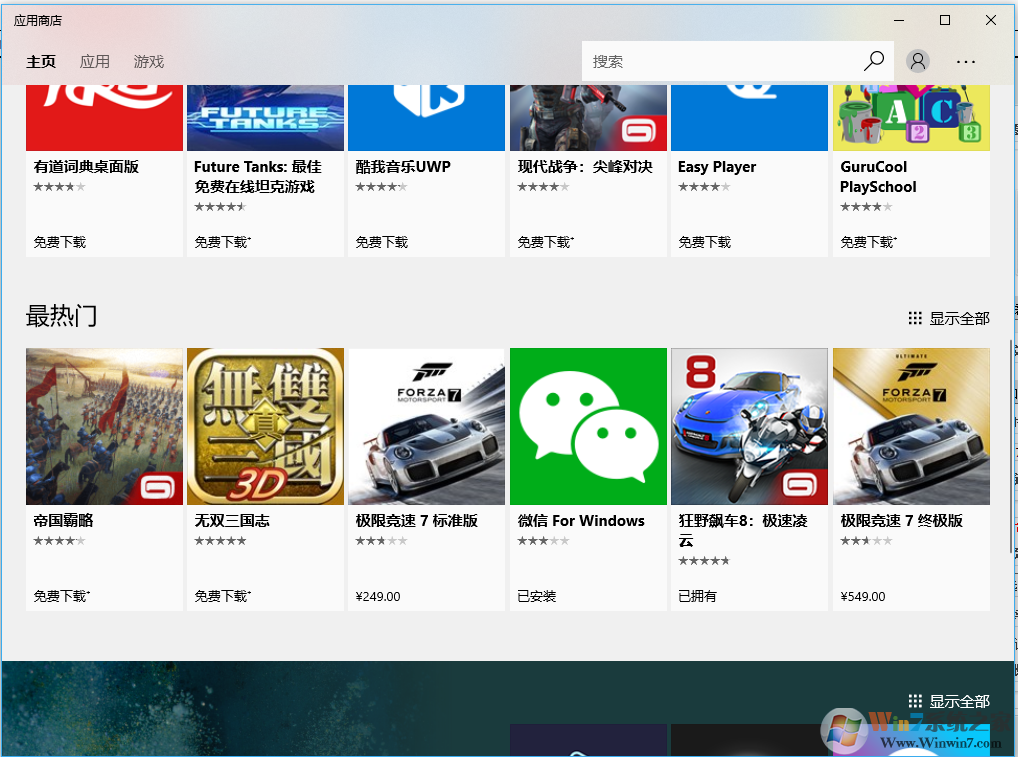Click 显示全部 next to 最热门

tap(959, 319)
